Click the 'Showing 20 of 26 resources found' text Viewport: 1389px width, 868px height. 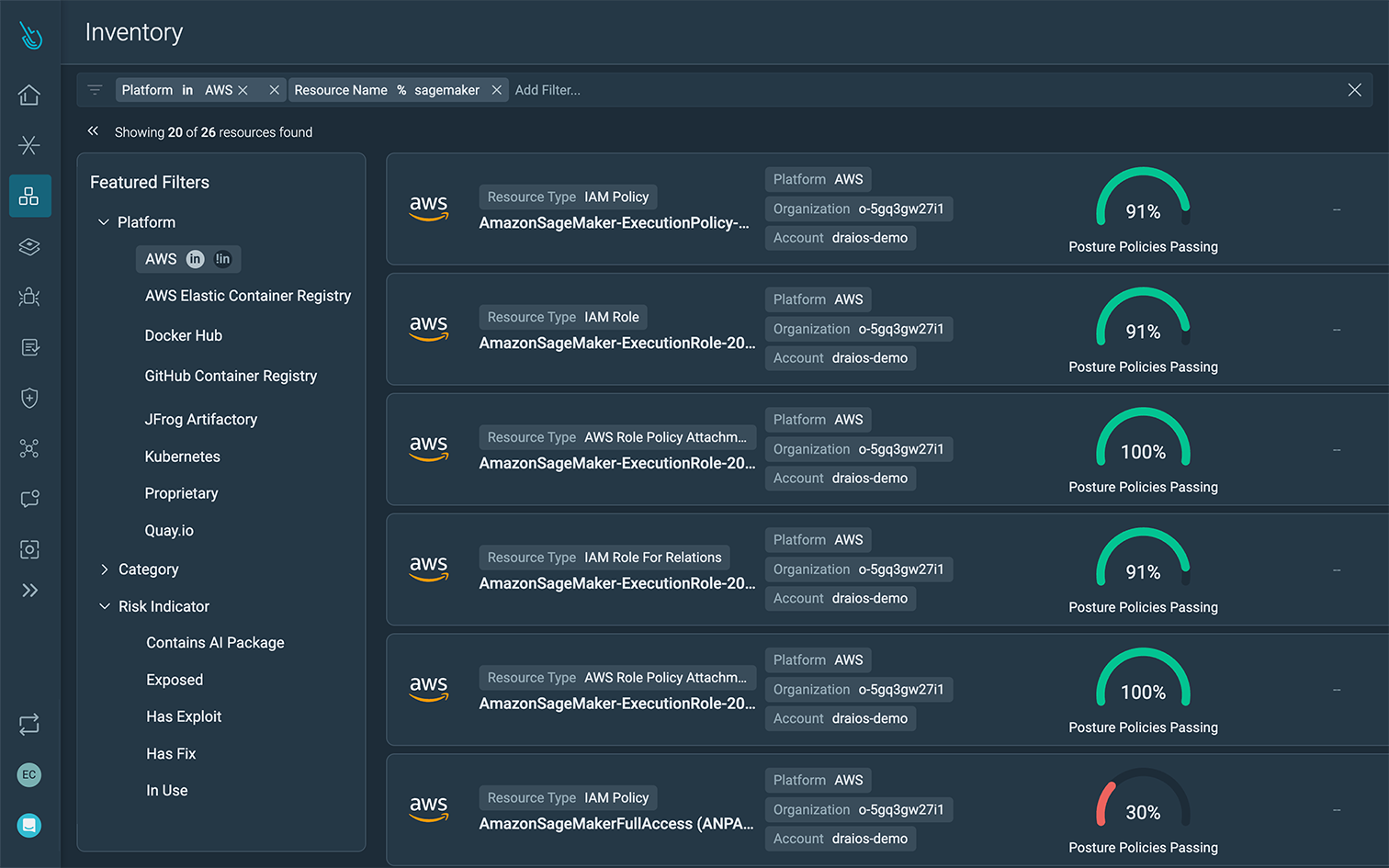tap(213, 132)
